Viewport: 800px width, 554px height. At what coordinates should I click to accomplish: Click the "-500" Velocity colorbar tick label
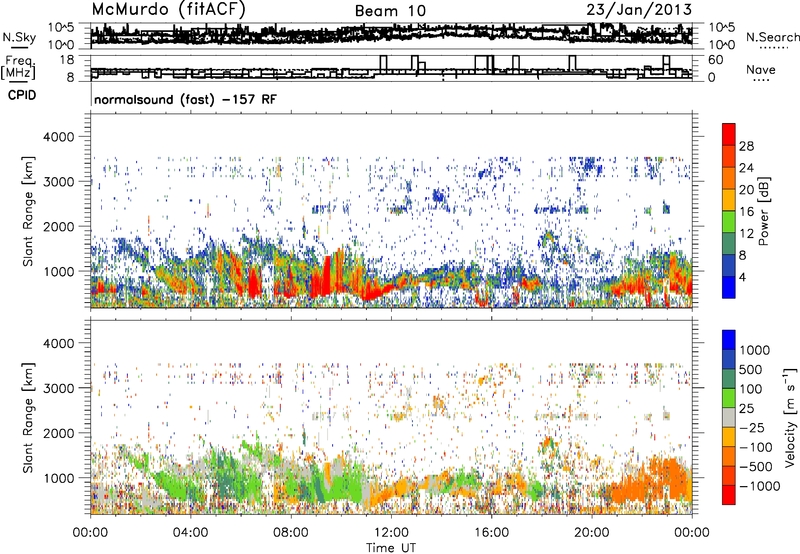tap(756, 467)
